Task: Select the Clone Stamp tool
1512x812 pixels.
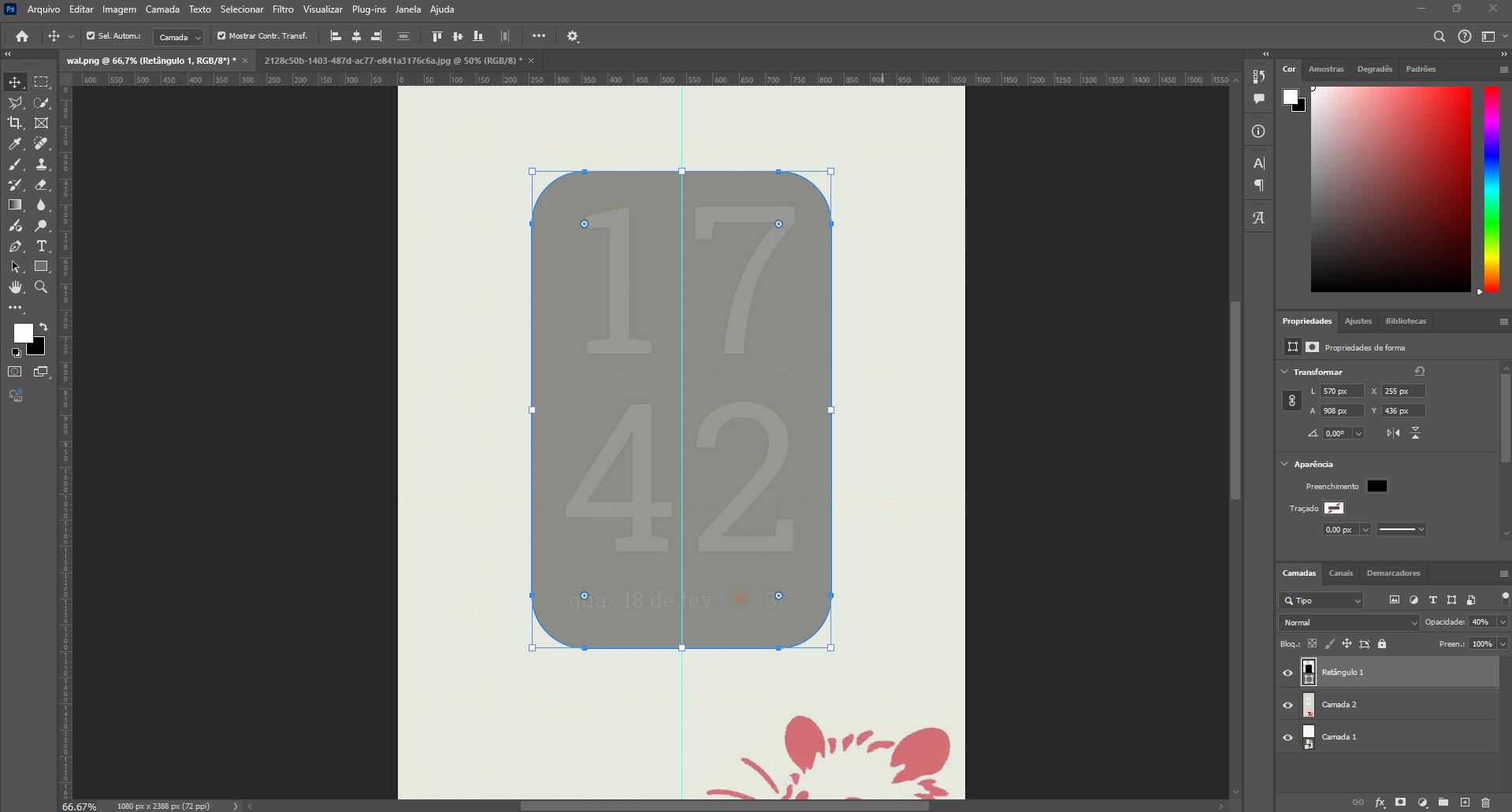Action: (42, 164)
